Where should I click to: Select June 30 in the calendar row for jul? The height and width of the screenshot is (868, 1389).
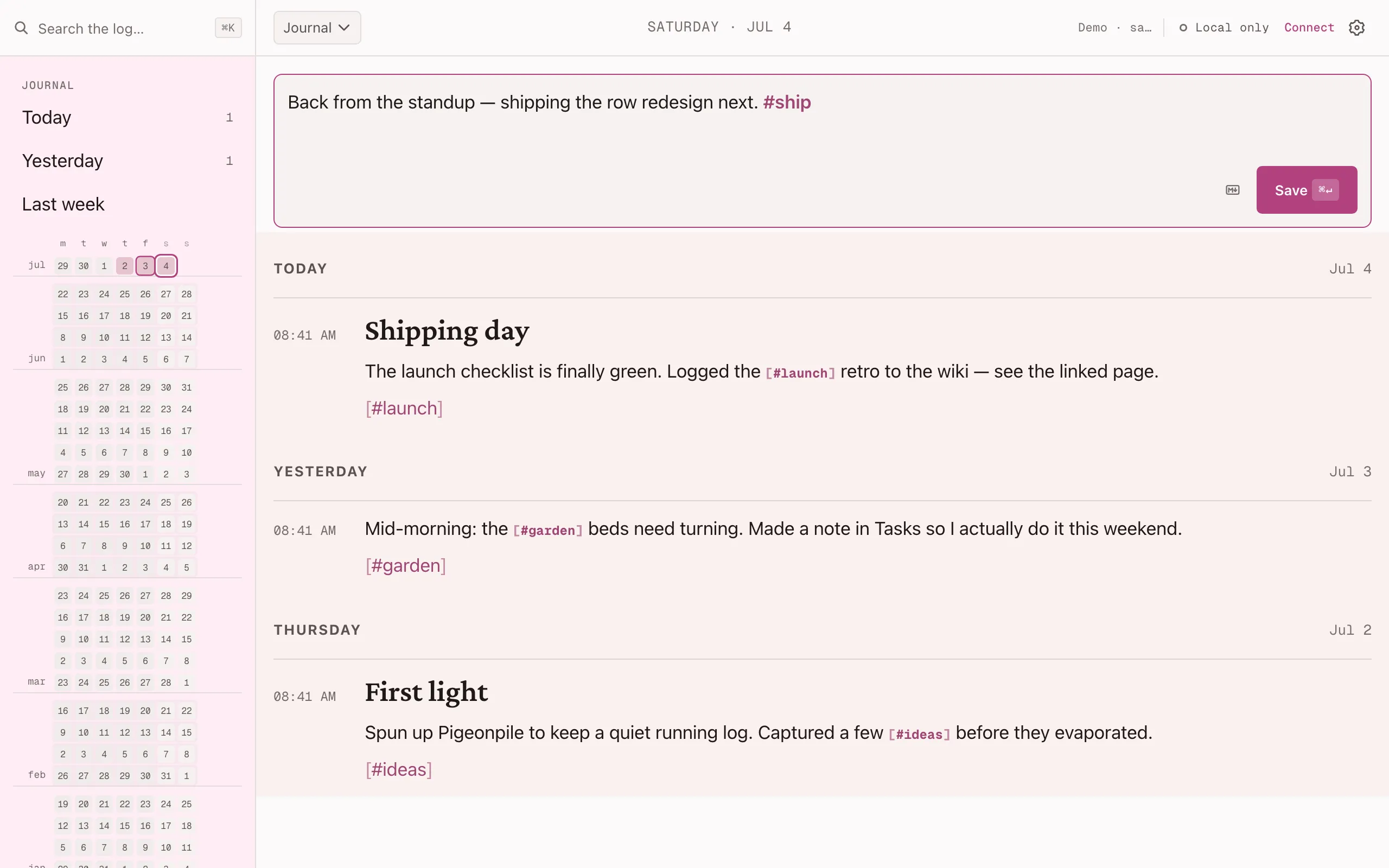point(83,266)
